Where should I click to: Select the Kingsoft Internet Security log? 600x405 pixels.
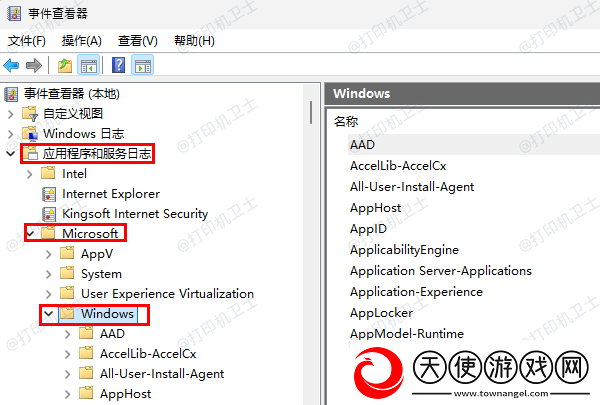coord(135,214)
